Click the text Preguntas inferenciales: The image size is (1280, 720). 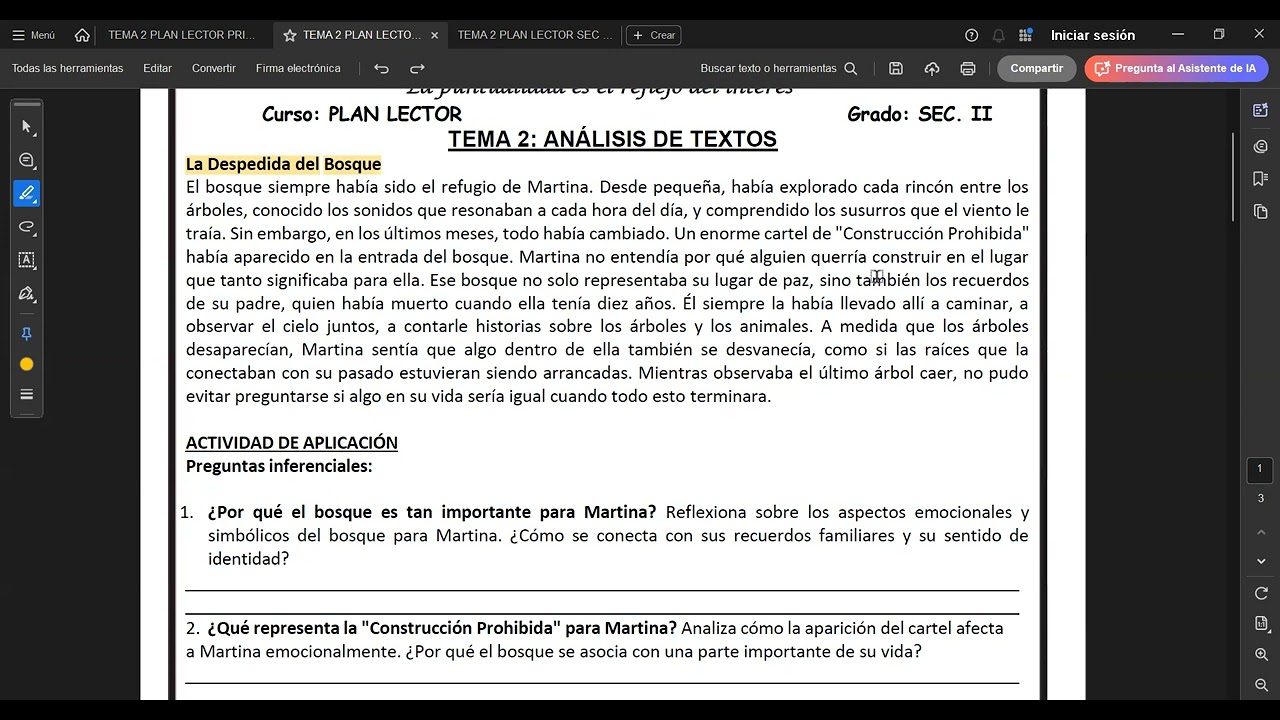(279, 466)
